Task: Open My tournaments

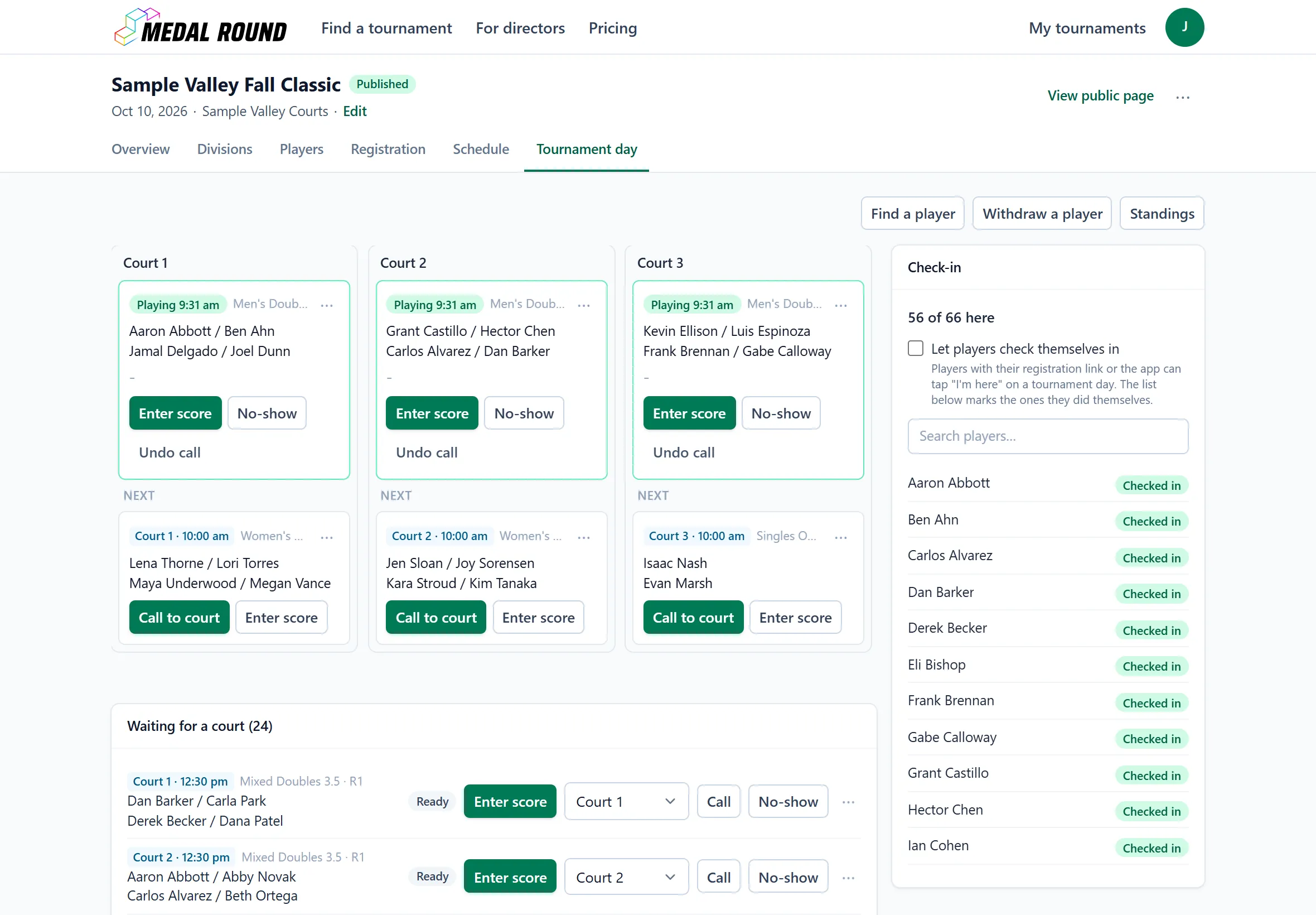Action: point(1087,28)
